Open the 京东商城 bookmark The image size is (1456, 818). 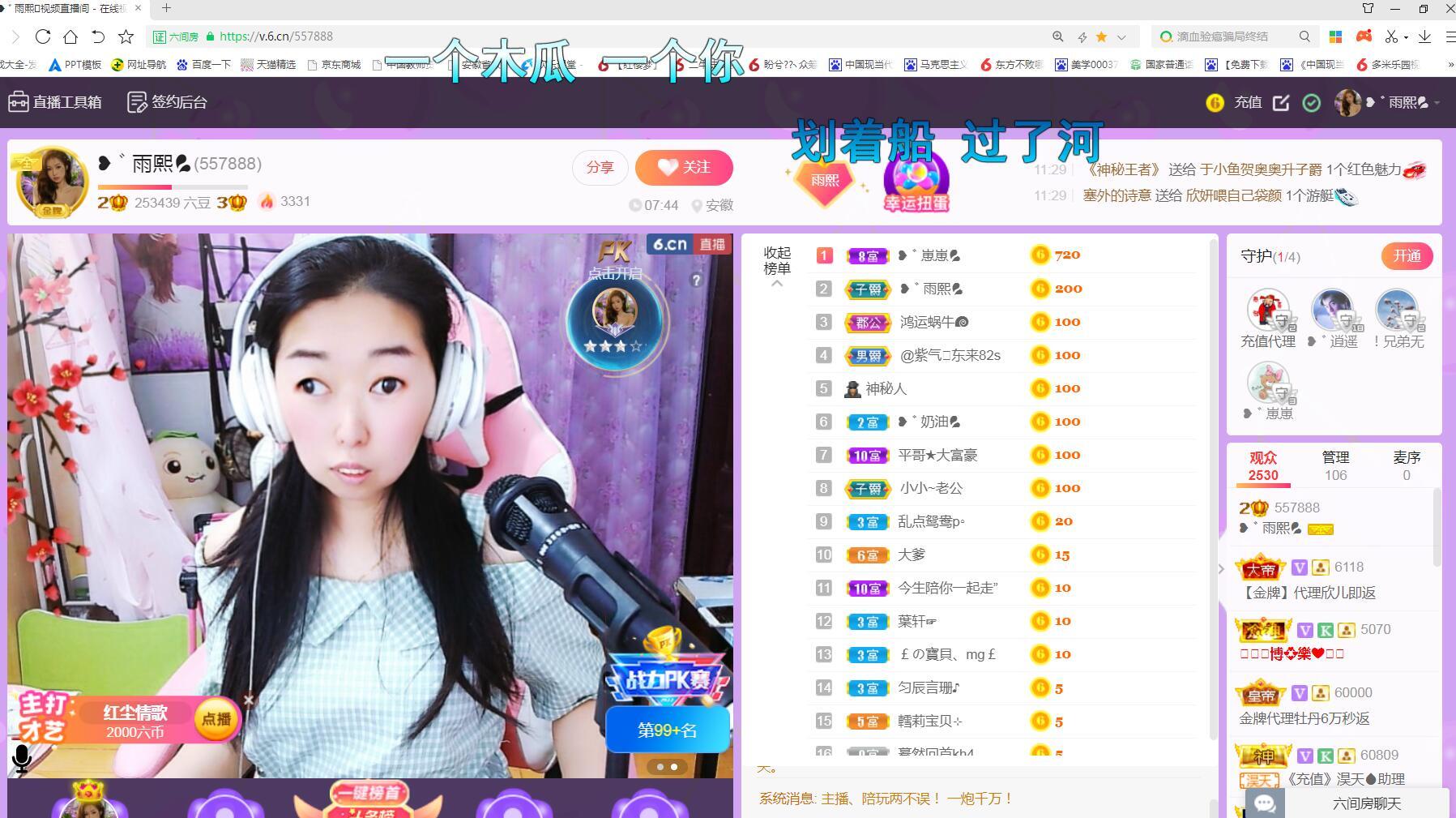pos(334,64)
